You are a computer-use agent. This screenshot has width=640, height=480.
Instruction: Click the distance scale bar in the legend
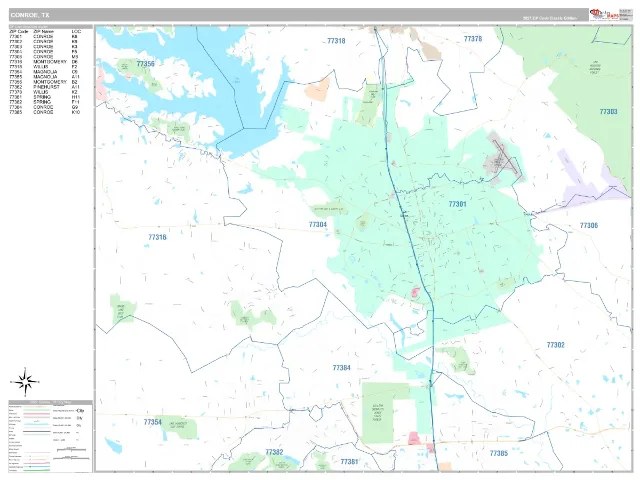(71, 450)
